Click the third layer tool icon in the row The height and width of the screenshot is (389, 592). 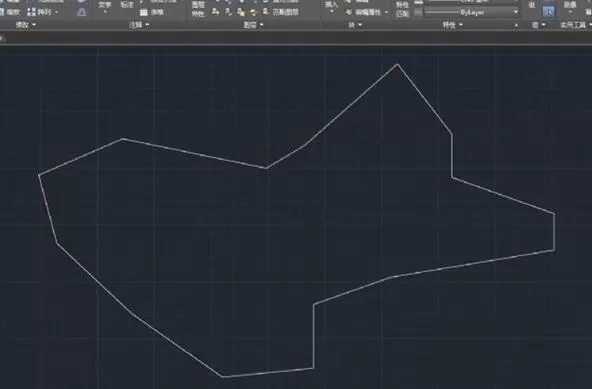tap(241, 12)
